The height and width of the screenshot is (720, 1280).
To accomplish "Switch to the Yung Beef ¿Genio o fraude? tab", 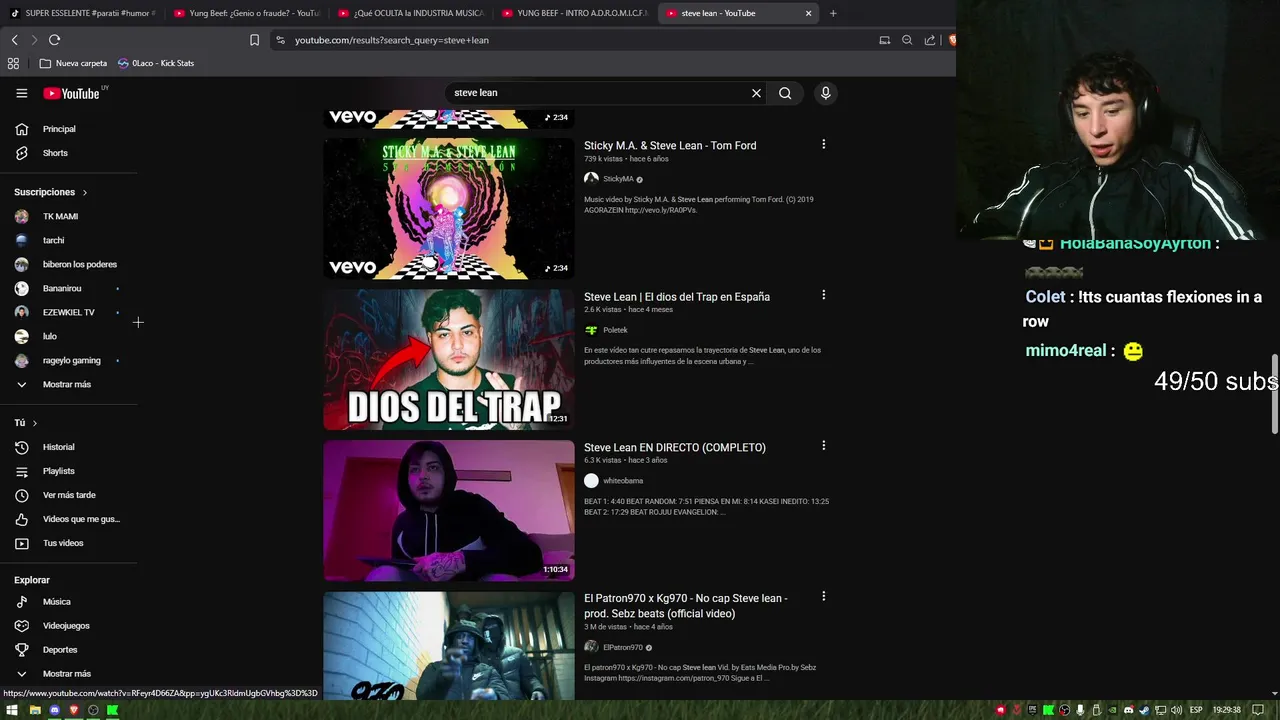I will pyautogui.click(x=246, y=13).
